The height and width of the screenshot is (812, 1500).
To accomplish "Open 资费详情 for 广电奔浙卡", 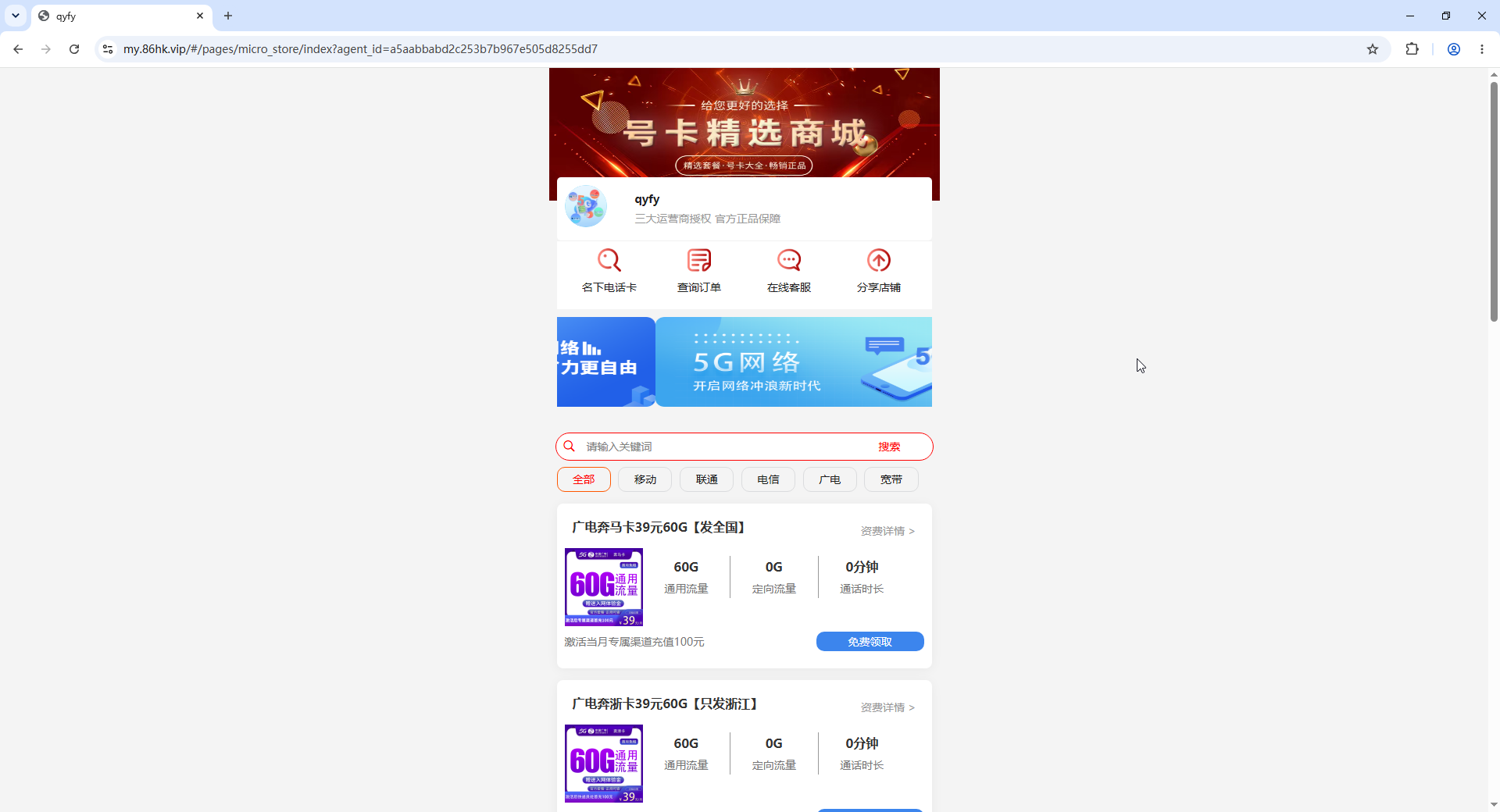I will click(887, 707).
